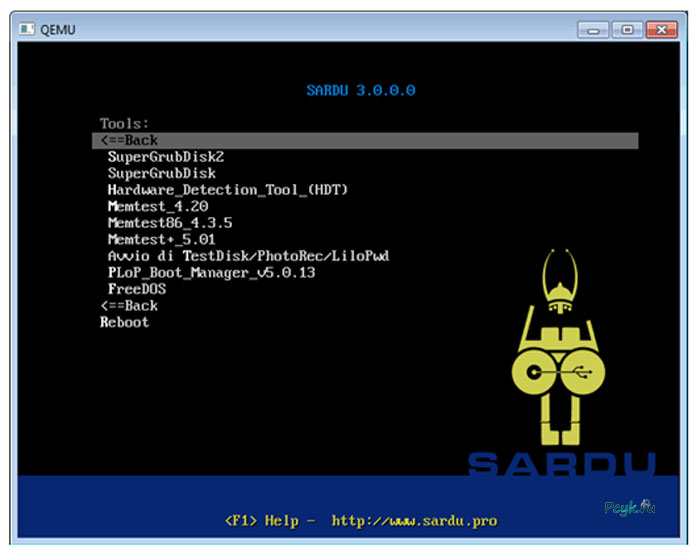The image size is (700, 554).
Task: Click the QEMU title bar text
Action: coord(58,30)
